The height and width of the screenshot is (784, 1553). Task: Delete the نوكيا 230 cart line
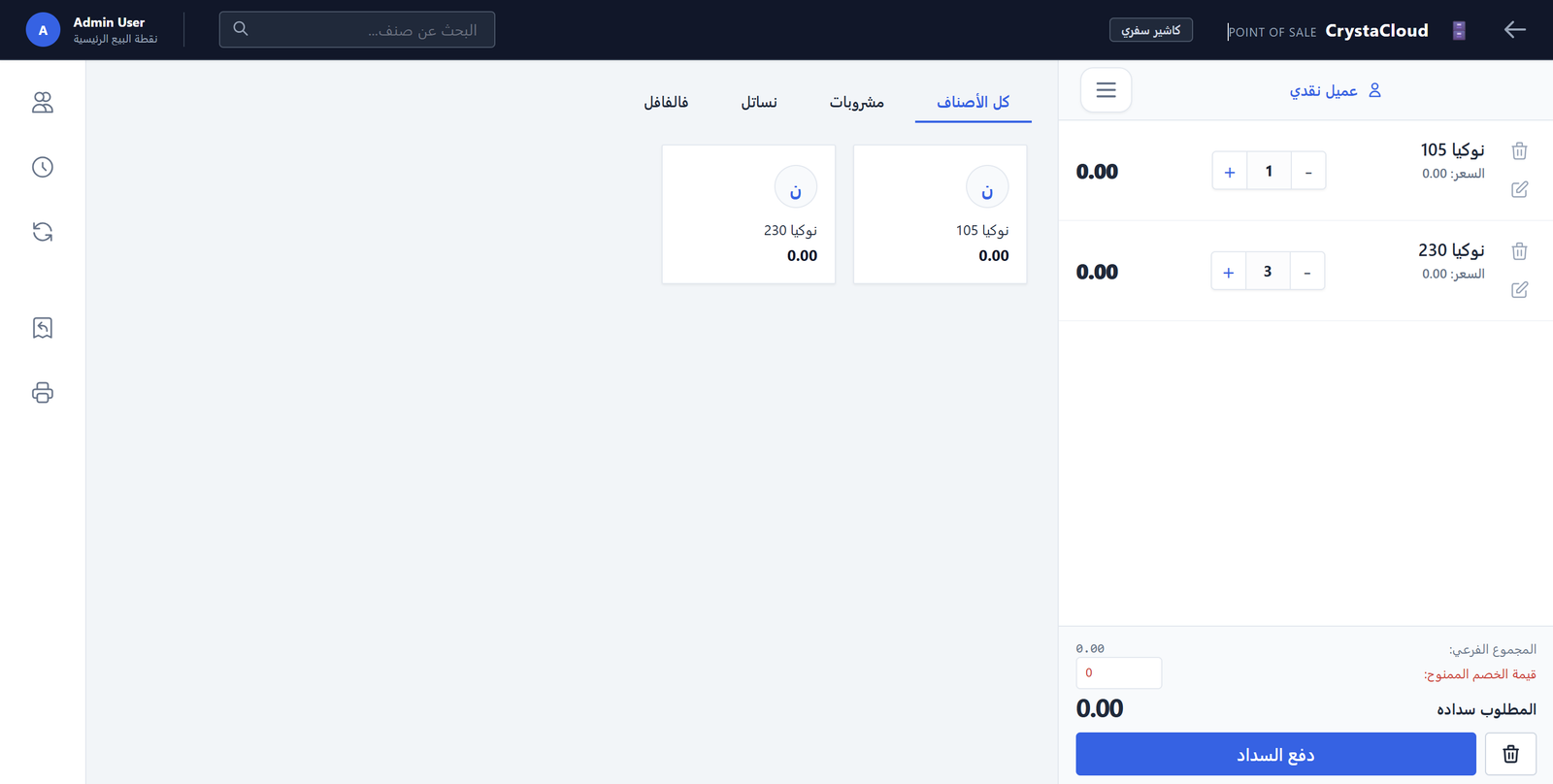tap(1519, 251)
